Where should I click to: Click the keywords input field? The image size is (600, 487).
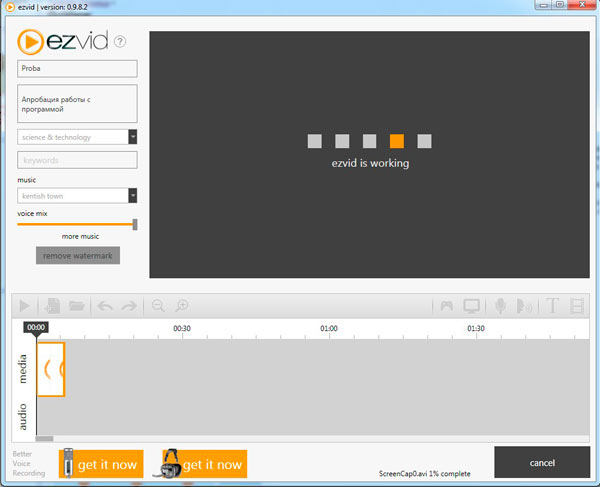[77, 160]
